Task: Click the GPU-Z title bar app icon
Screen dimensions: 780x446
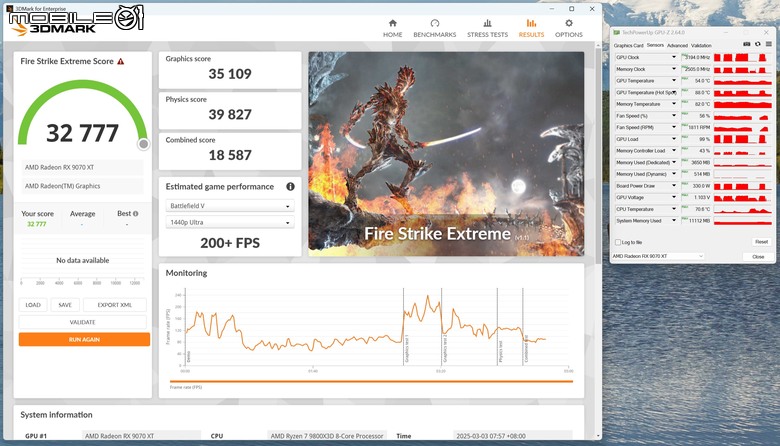Action: pyautogui.click(x=617, y=32)
